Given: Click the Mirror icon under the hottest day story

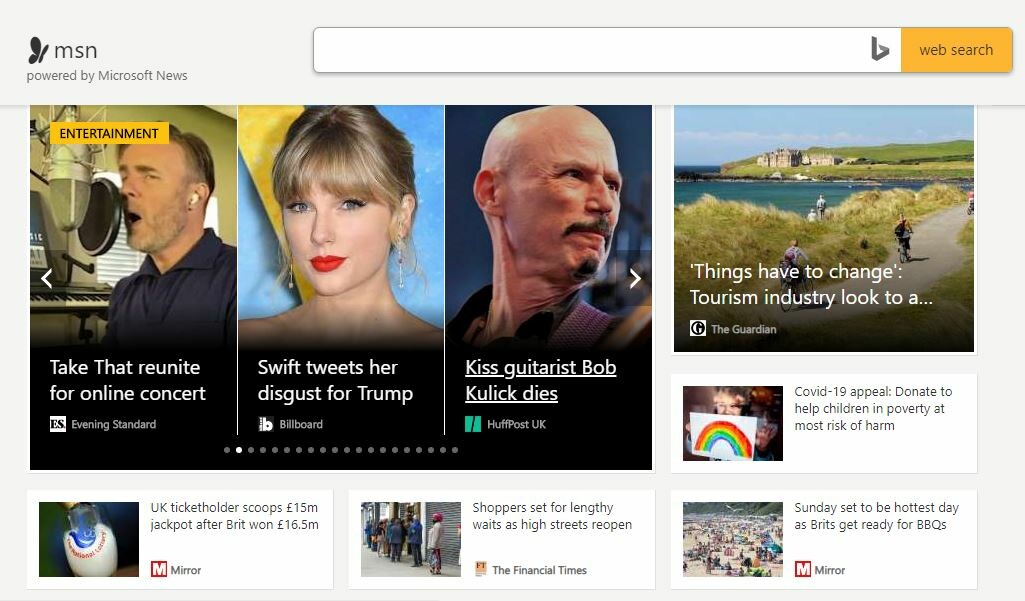Looking at the screenshot, I should [x=803, y=570].
